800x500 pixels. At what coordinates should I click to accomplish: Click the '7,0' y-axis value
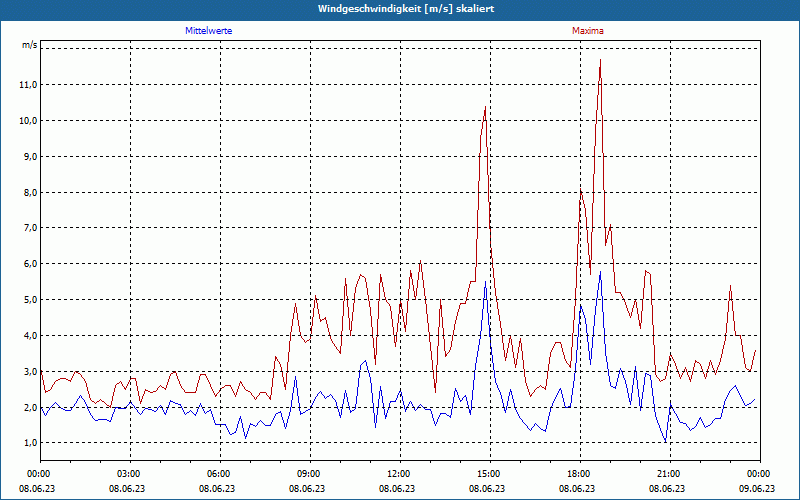click(31, 228)
